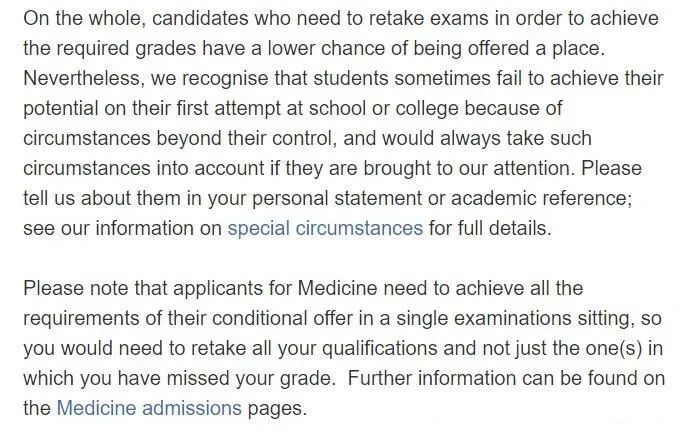
Task: Open the Medicine admissions link
Action: [149, 408]
